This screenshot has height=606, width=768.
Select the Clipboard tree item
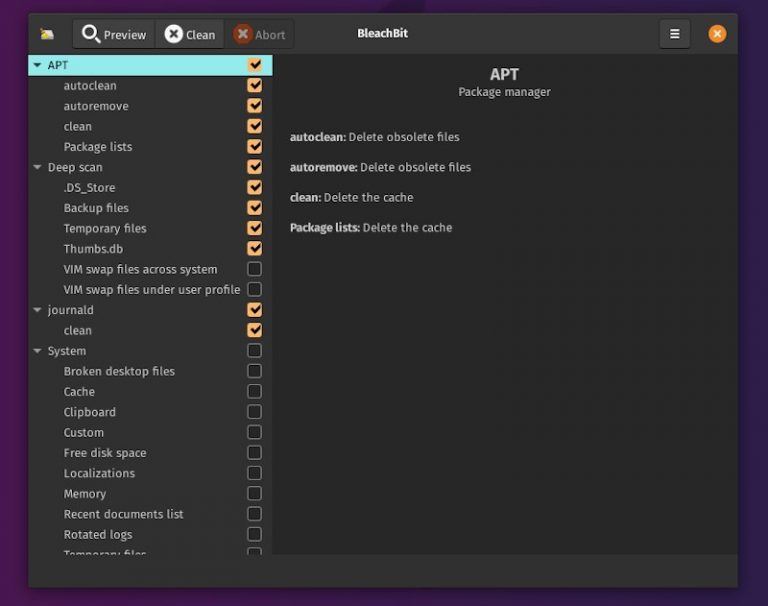click(x=90, y=412)
